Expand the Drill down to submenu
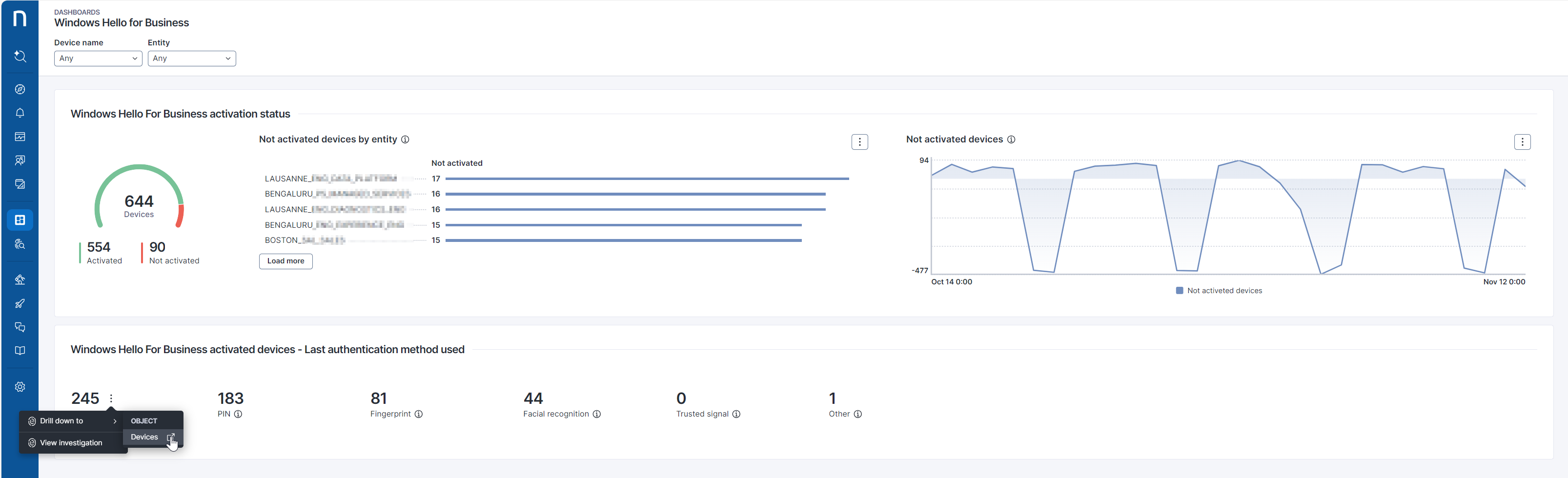This screenshot has width=1568, height=478. (72, 421)
